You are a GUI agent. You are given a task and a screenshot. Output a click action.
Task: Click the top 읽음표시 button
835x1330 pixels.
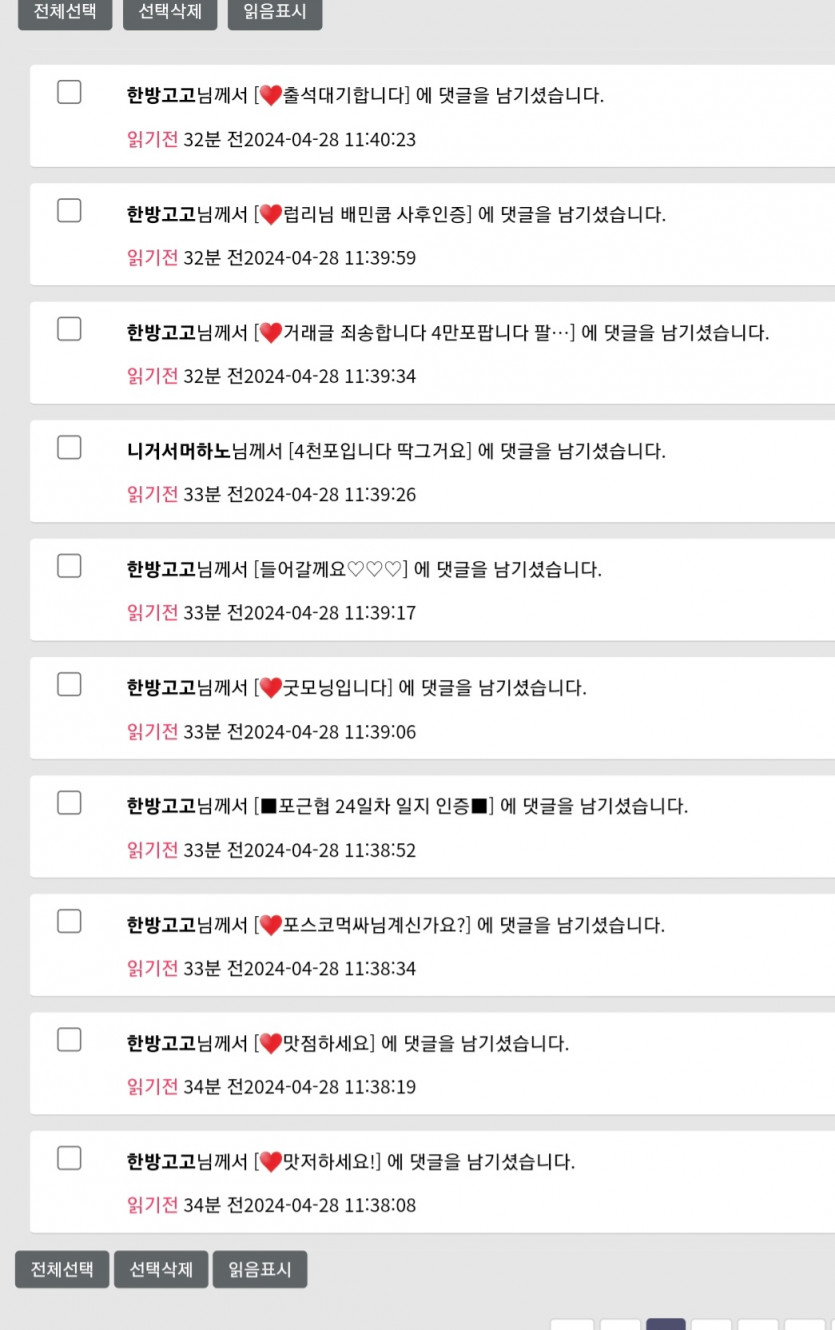coord(275,12)
